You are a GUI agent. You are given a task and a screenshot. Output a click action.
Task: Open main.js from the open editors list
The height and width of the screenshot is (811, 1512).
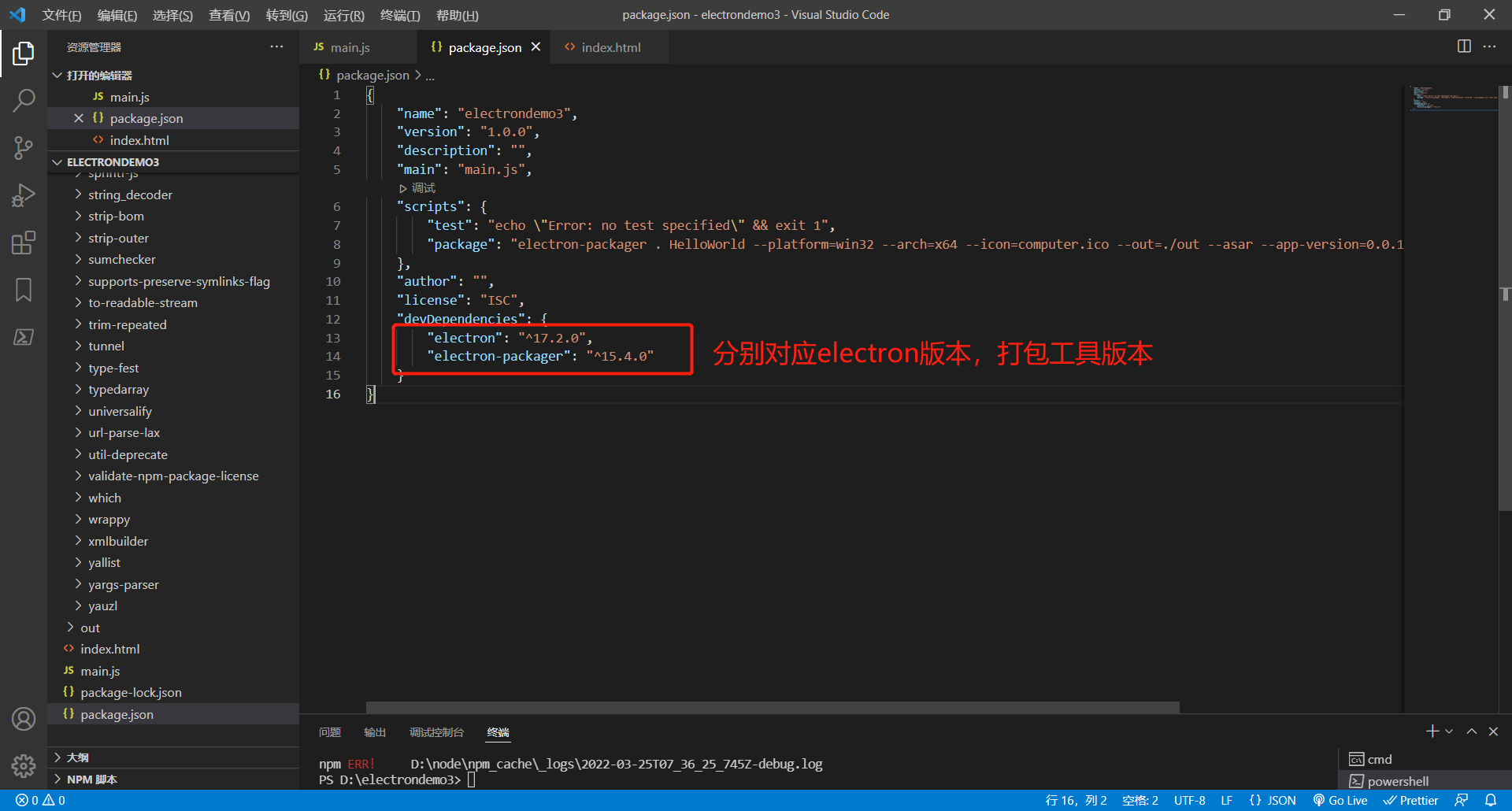coord(173,97)
